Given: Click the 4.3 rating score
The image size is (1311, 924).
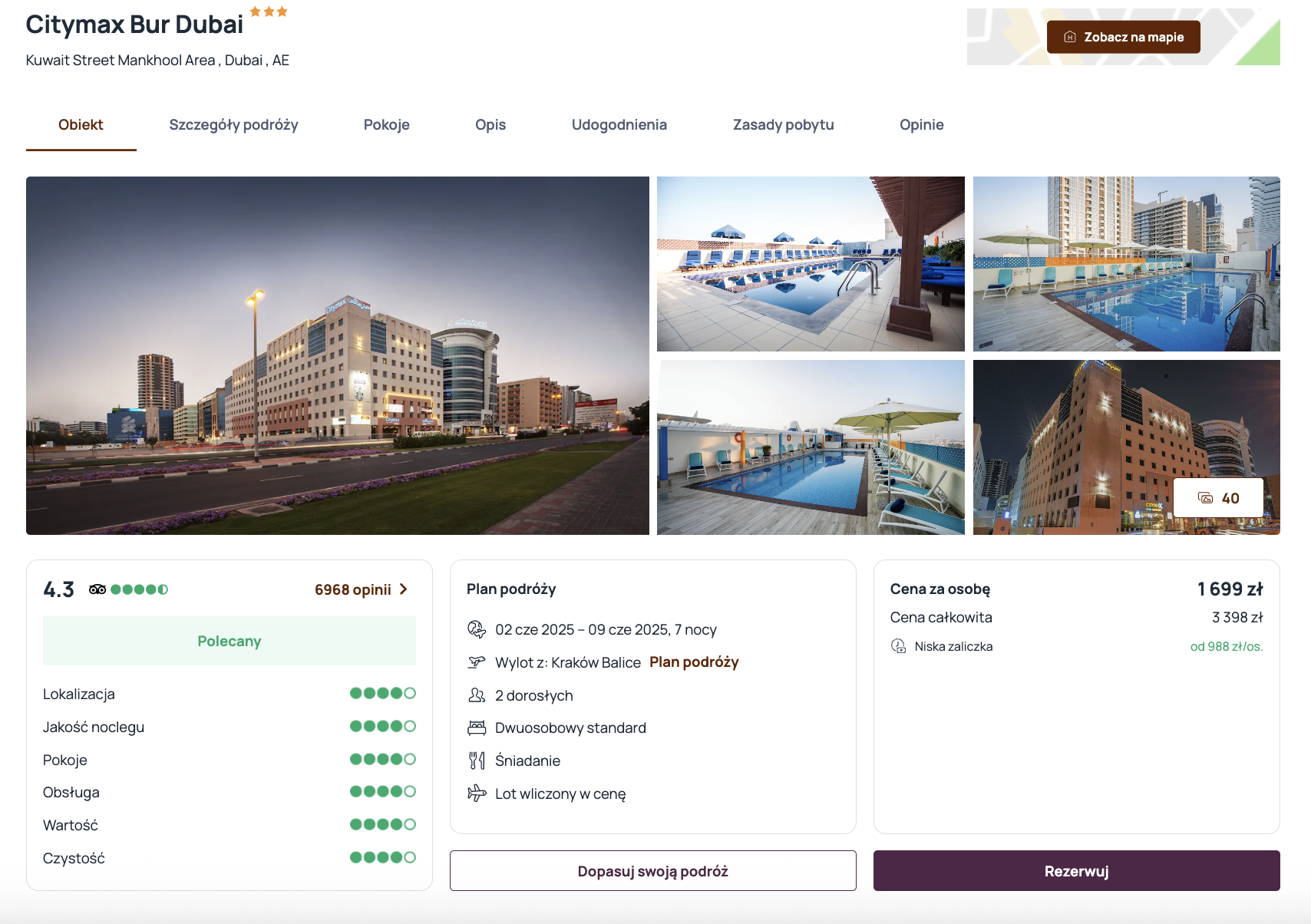Looking at the screenshot, I should pos(58,589).
